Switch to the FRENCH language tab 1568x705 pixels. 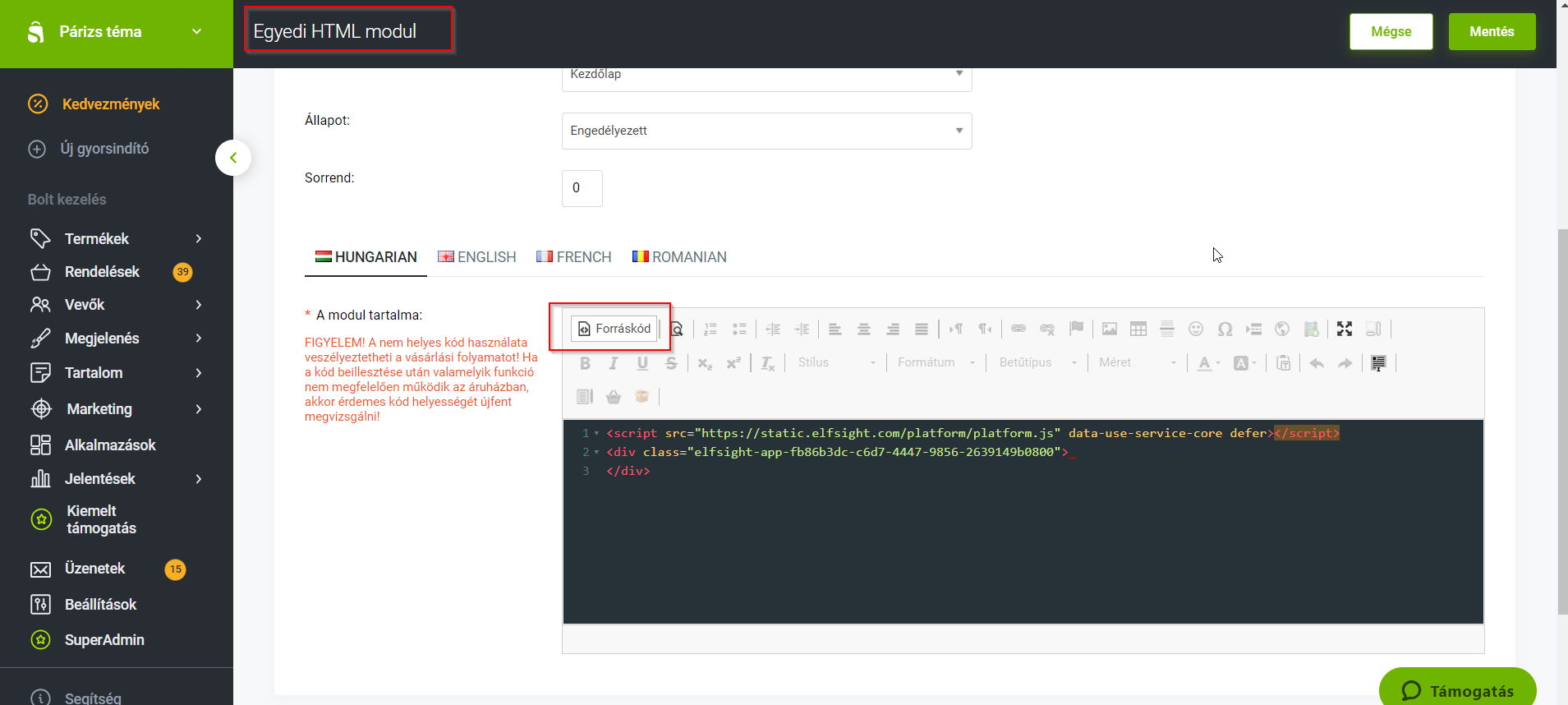(x=574, y=257)
